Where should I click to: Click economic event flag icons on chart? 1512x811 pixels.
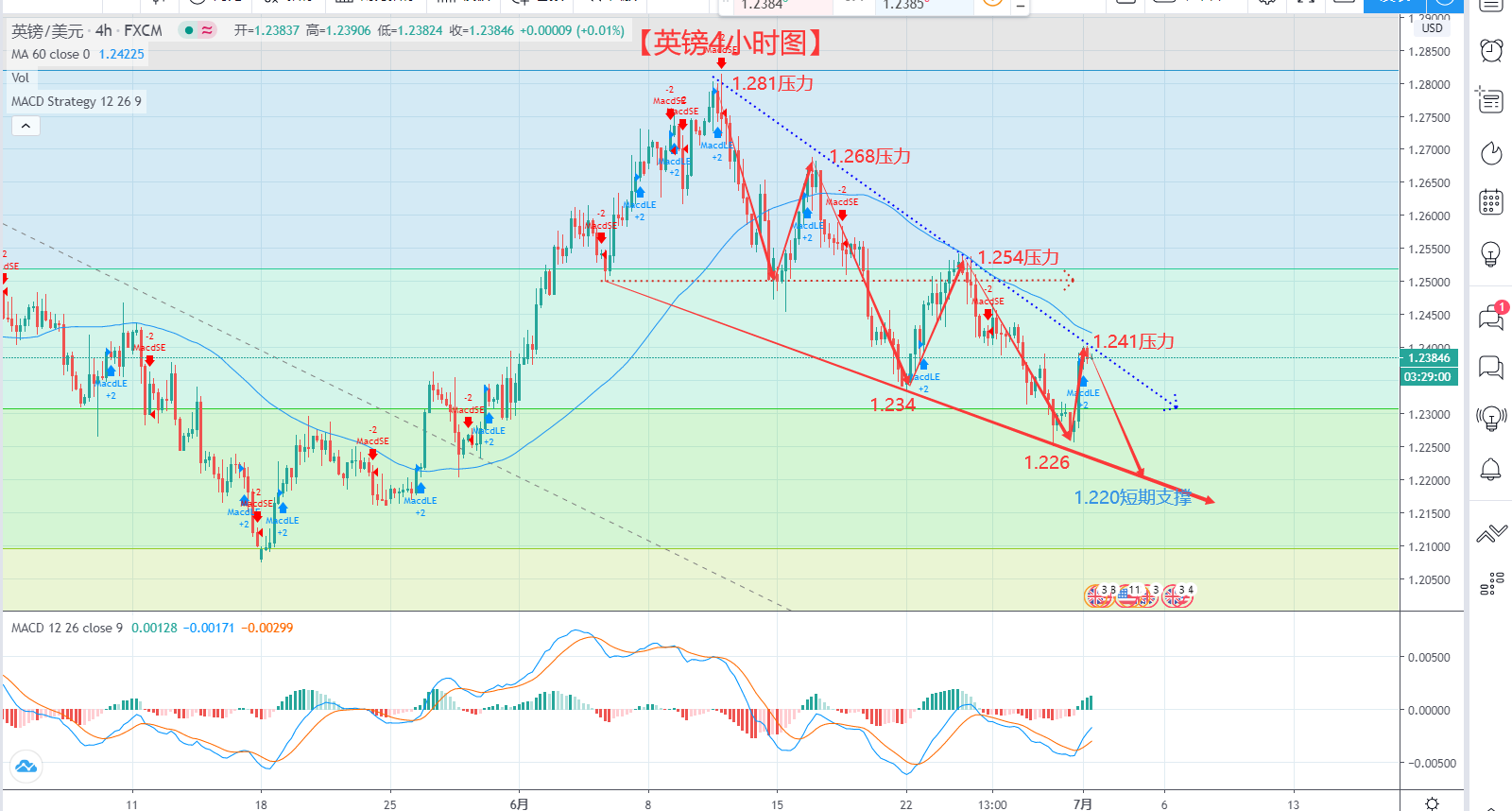(1139, 595)
